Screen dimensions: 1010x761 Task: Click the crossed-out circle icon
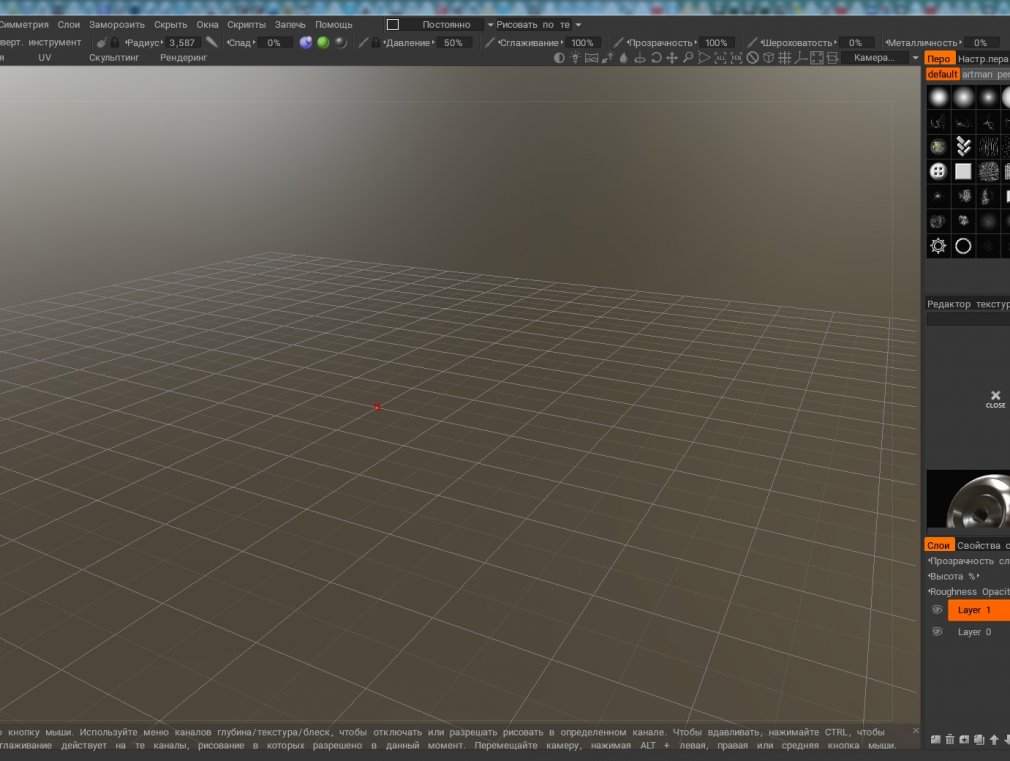[752, 58]
